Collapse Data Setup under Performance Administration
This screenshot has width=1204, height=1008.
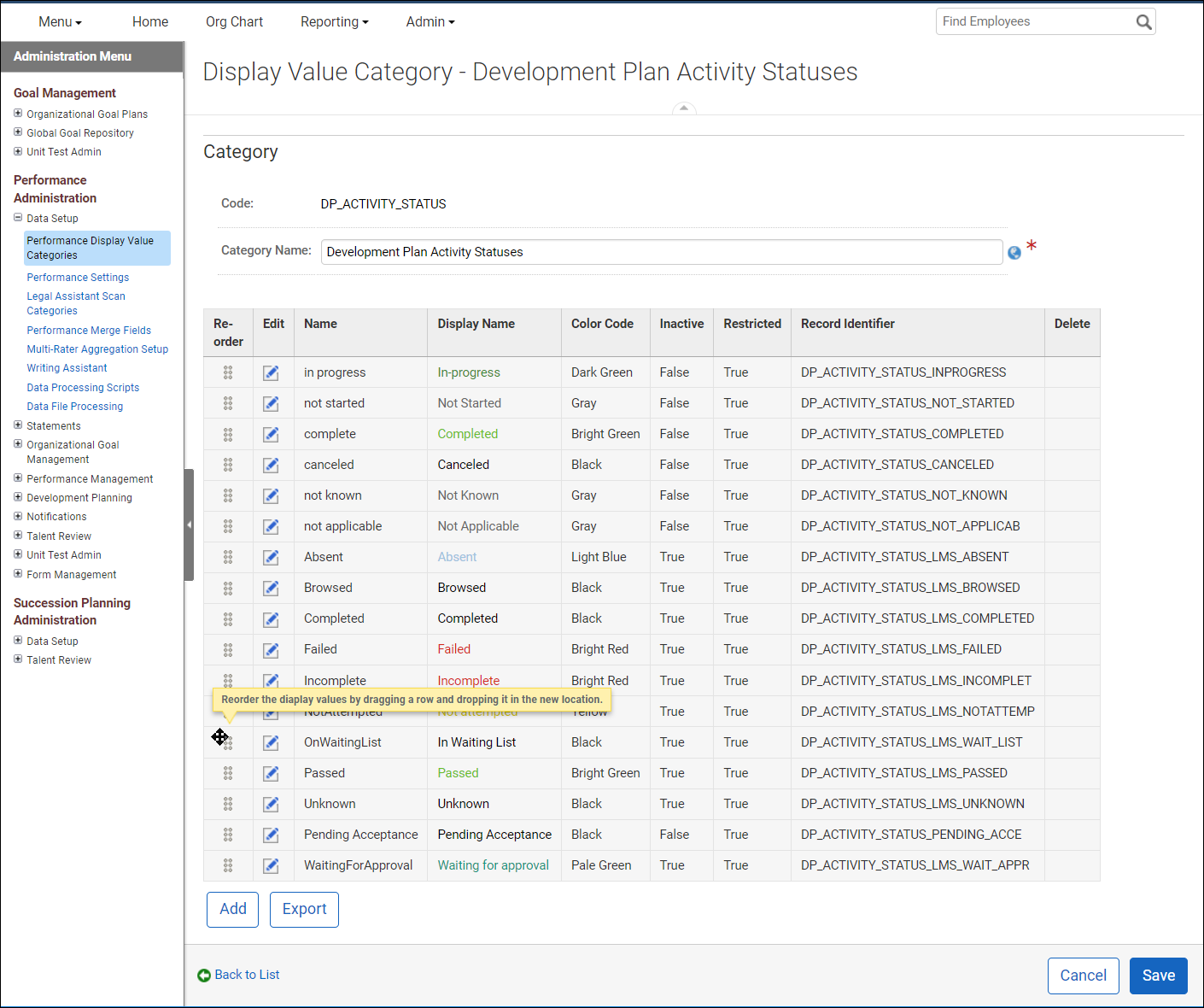tap(18, 218)
